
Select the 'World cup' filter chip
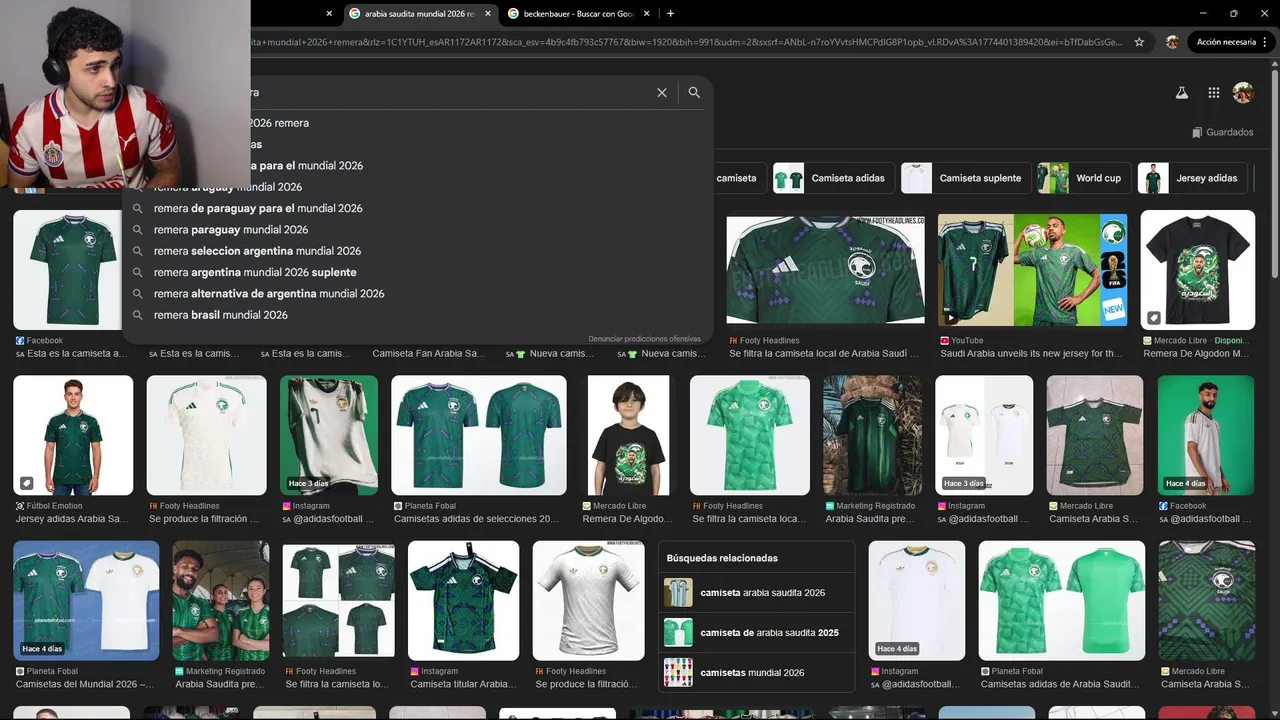coord(1084,178)
